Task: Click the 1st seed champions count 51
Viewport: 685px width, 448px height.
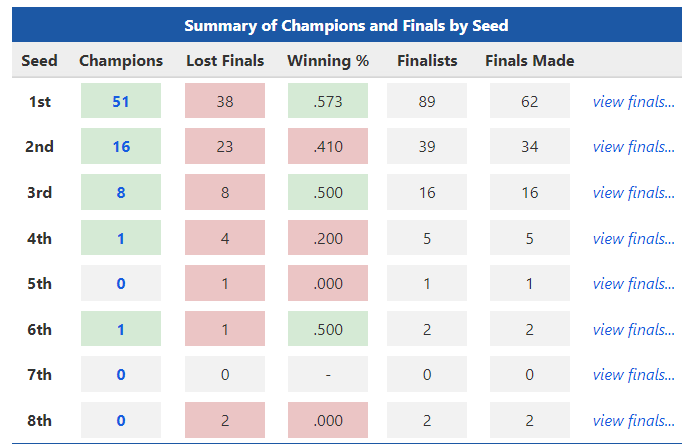Action: [x=121, y=101]
